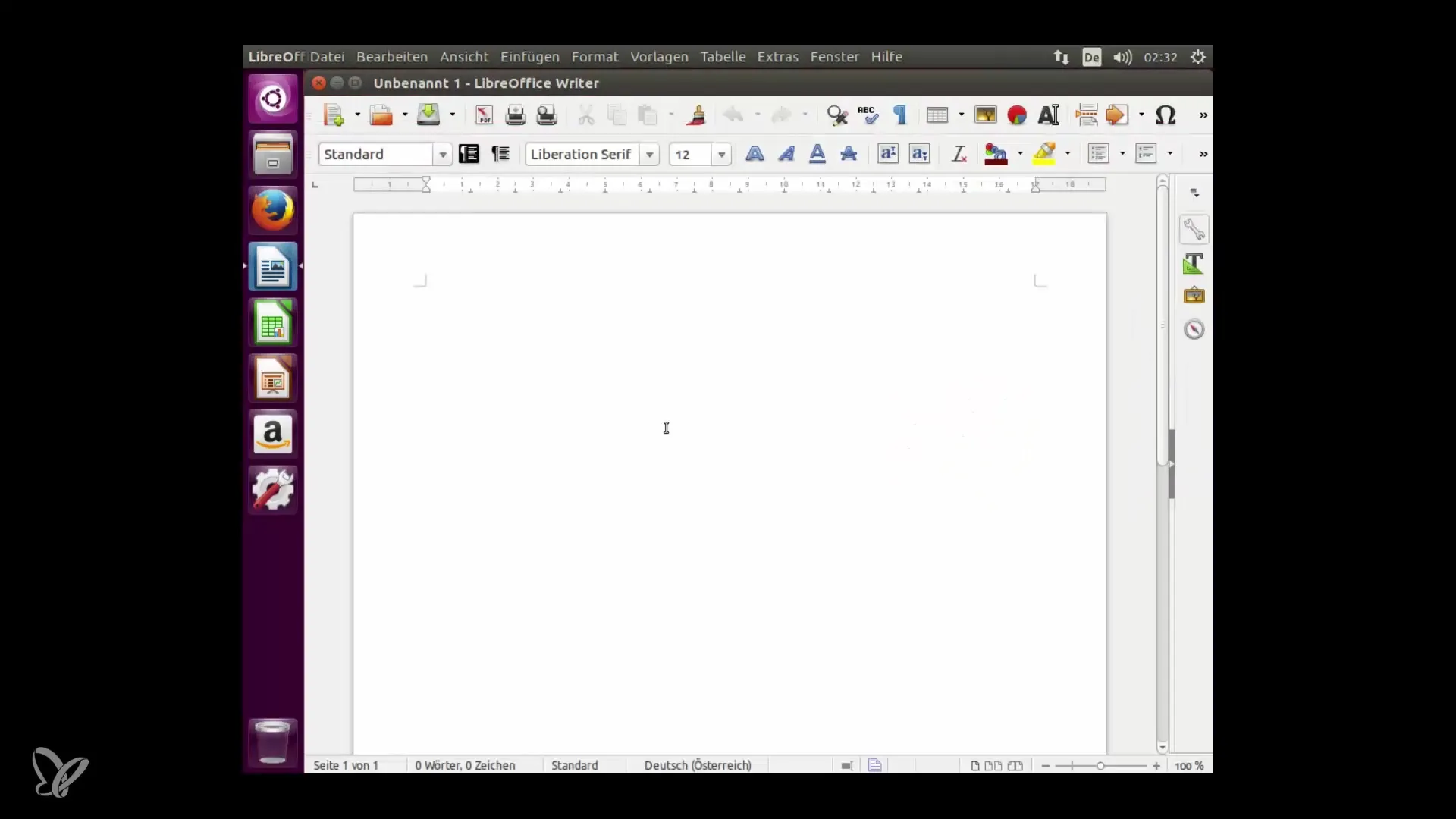Image resolution: width=1456 pixels, height=819 pixels.
Task: Run the ABC spelling check
Action: [x=868, y=115]
